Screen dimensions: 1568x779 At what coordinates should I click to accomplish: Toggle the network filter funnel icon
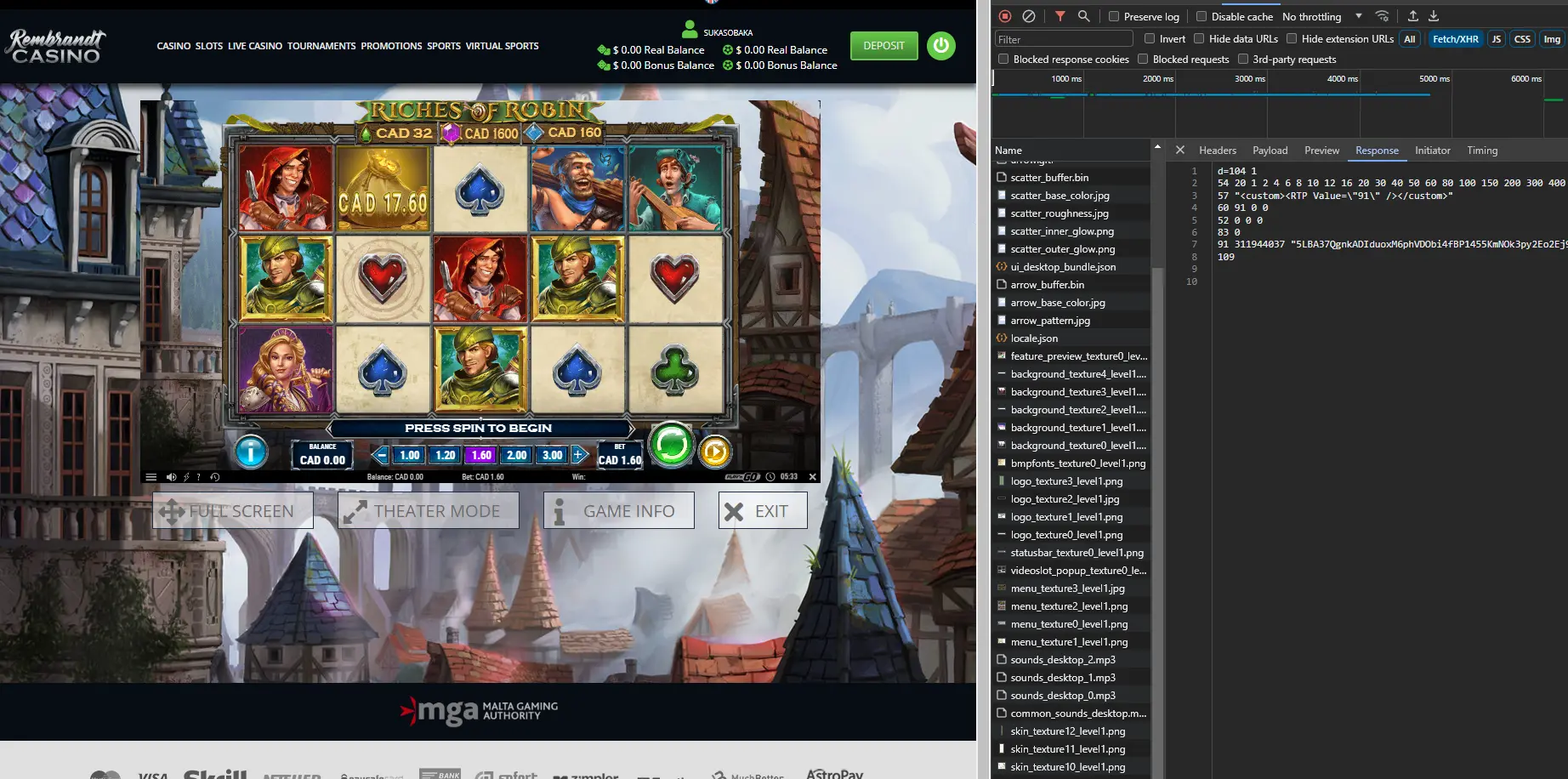pyautogui.click(x=1060, y=16)
